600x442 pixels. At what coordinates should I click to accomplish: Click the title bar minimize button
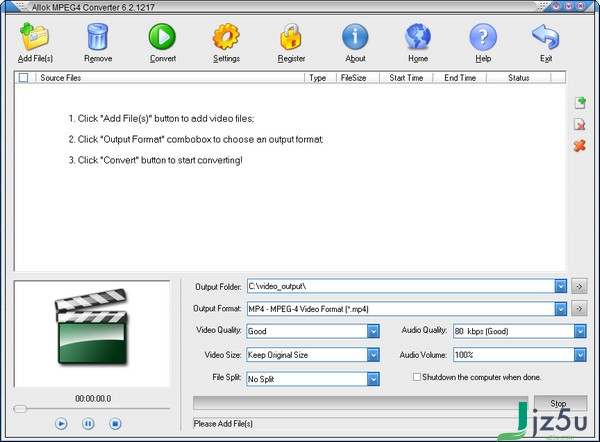coord(556,6)
